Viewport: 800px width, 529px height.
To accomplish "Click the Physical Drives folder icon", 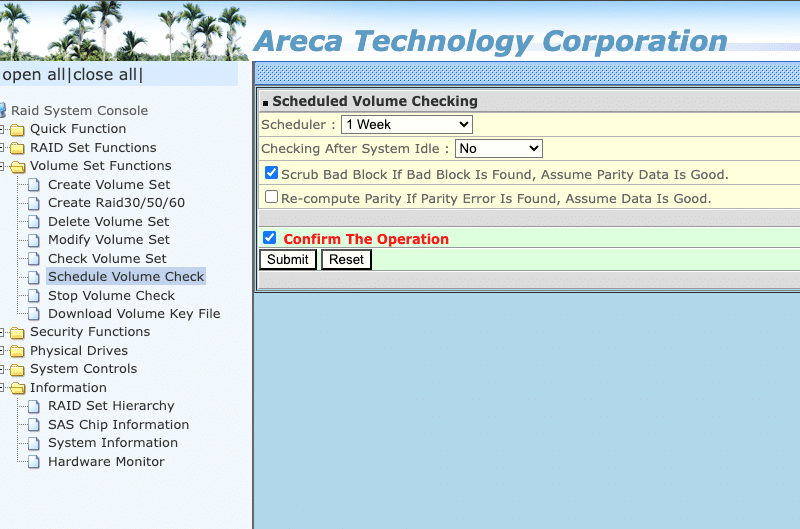I will tap(17, 351).
